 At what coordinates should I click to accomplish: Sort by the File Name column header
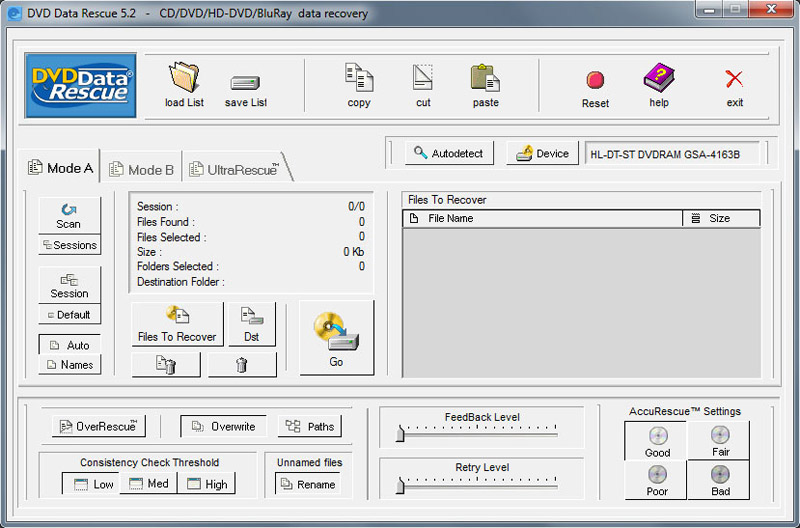(x=542, y=218)
